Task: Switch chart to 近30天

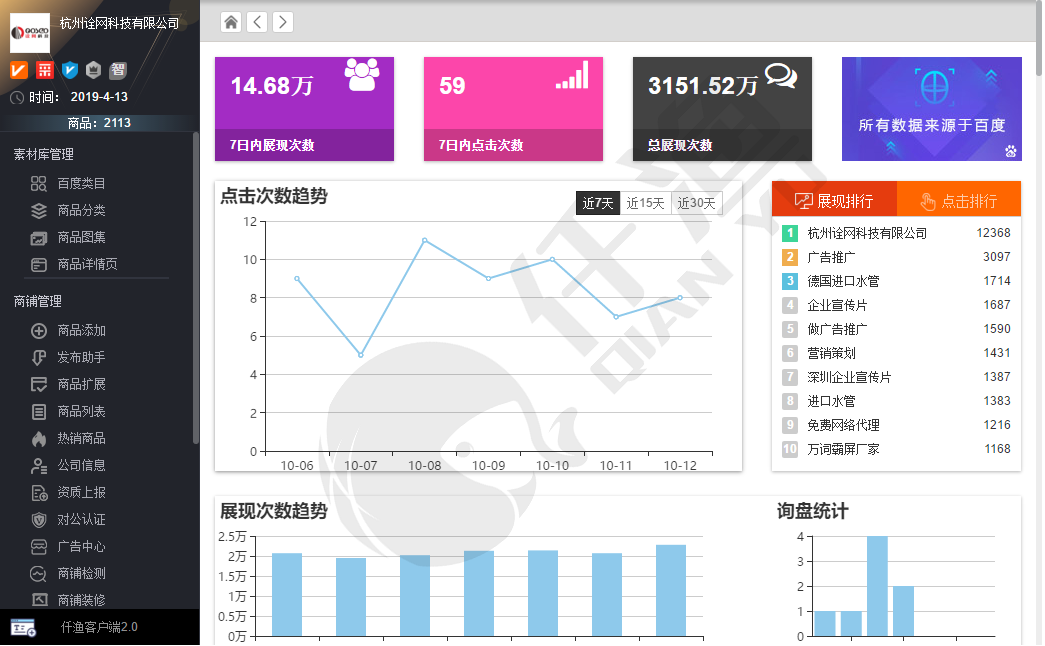Action: 696,203
